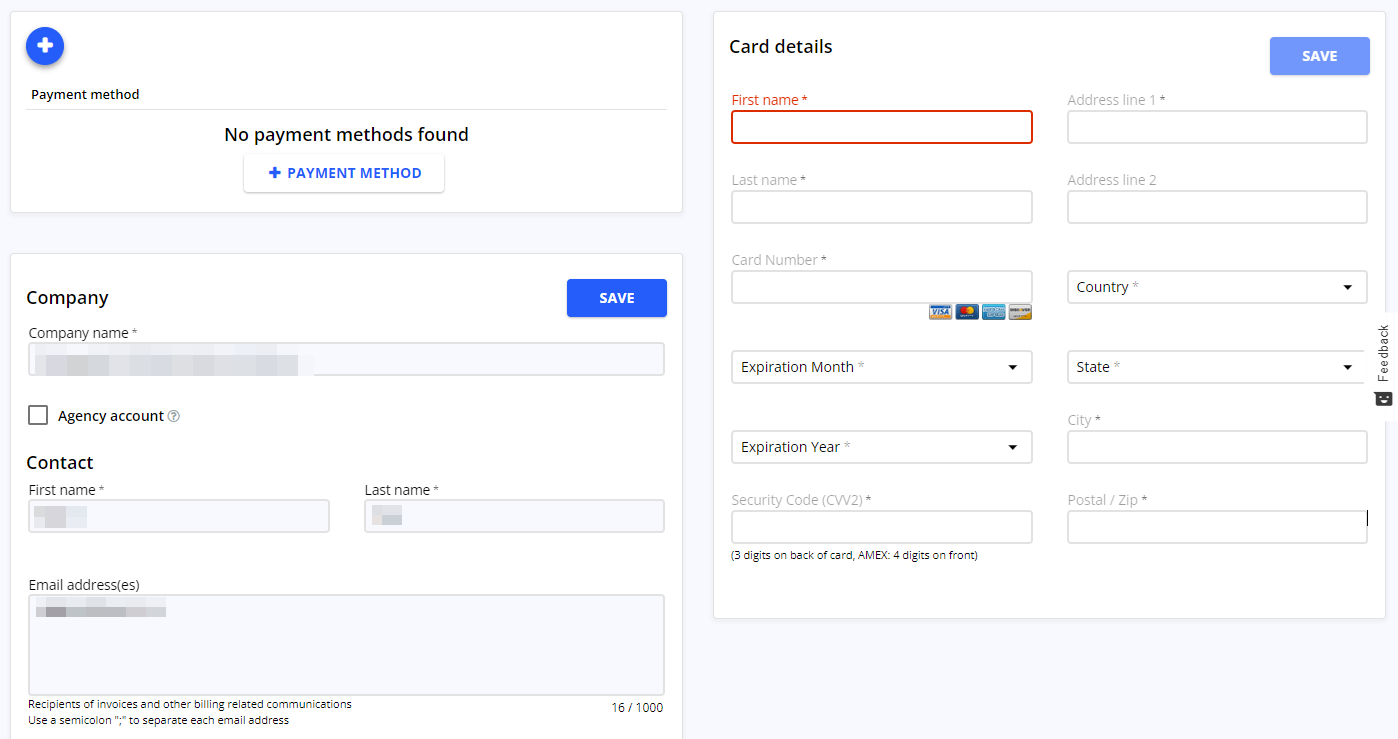Enable the Agency account checkbox

pyautogui.click(x=38, y=416)
